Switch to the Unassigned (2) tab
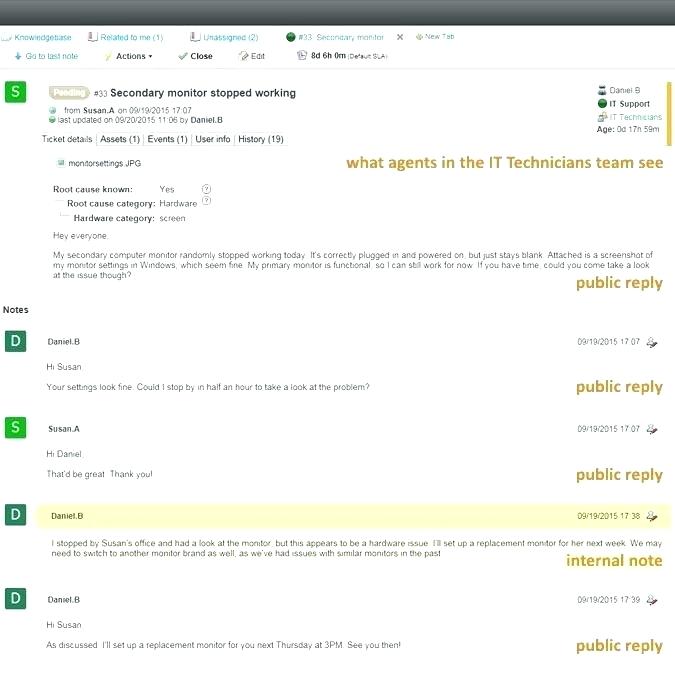This screenshot has width=675, height=675. coord(230,37)
